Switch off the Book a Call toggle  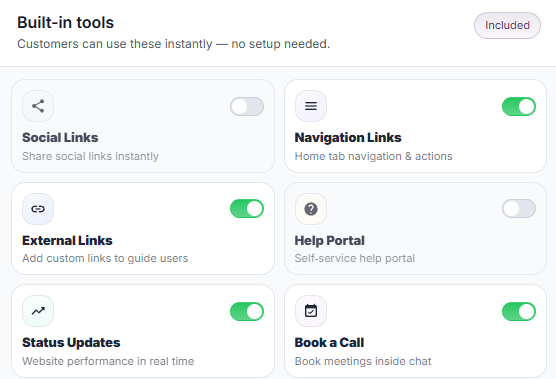coord(519,312)
